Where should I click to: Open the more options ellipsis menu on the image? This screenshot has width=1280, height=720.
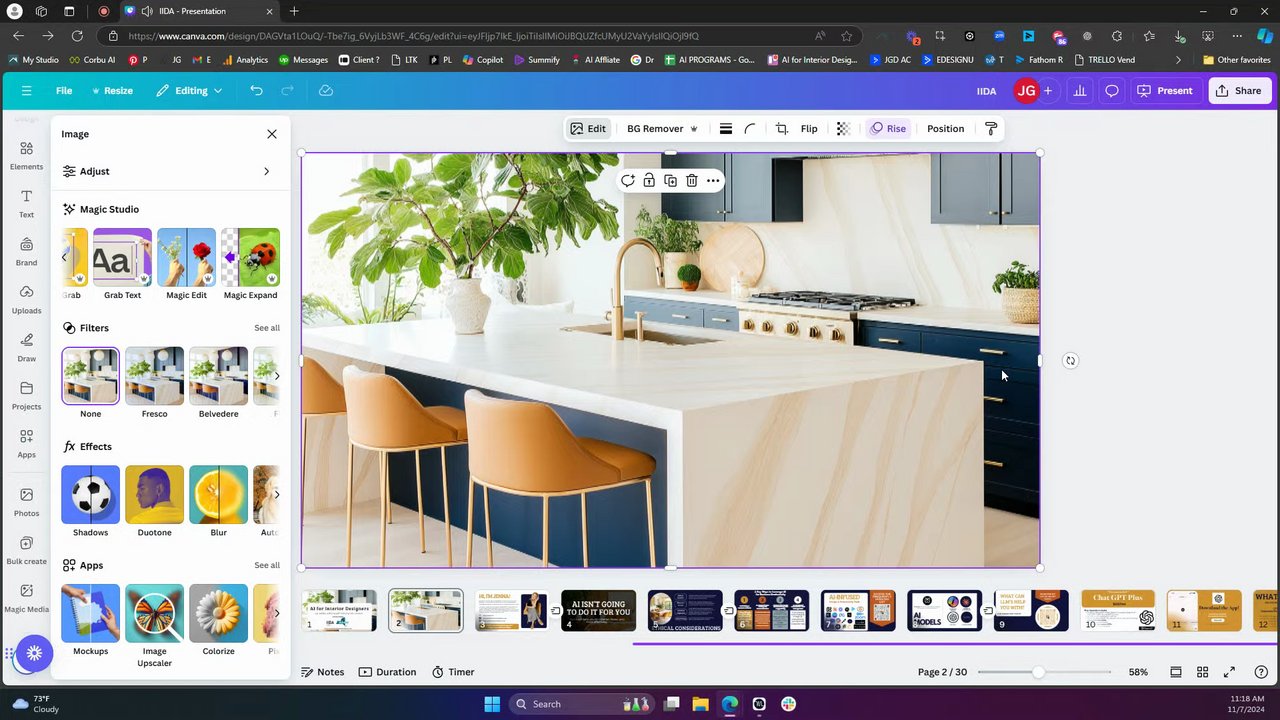713,181
